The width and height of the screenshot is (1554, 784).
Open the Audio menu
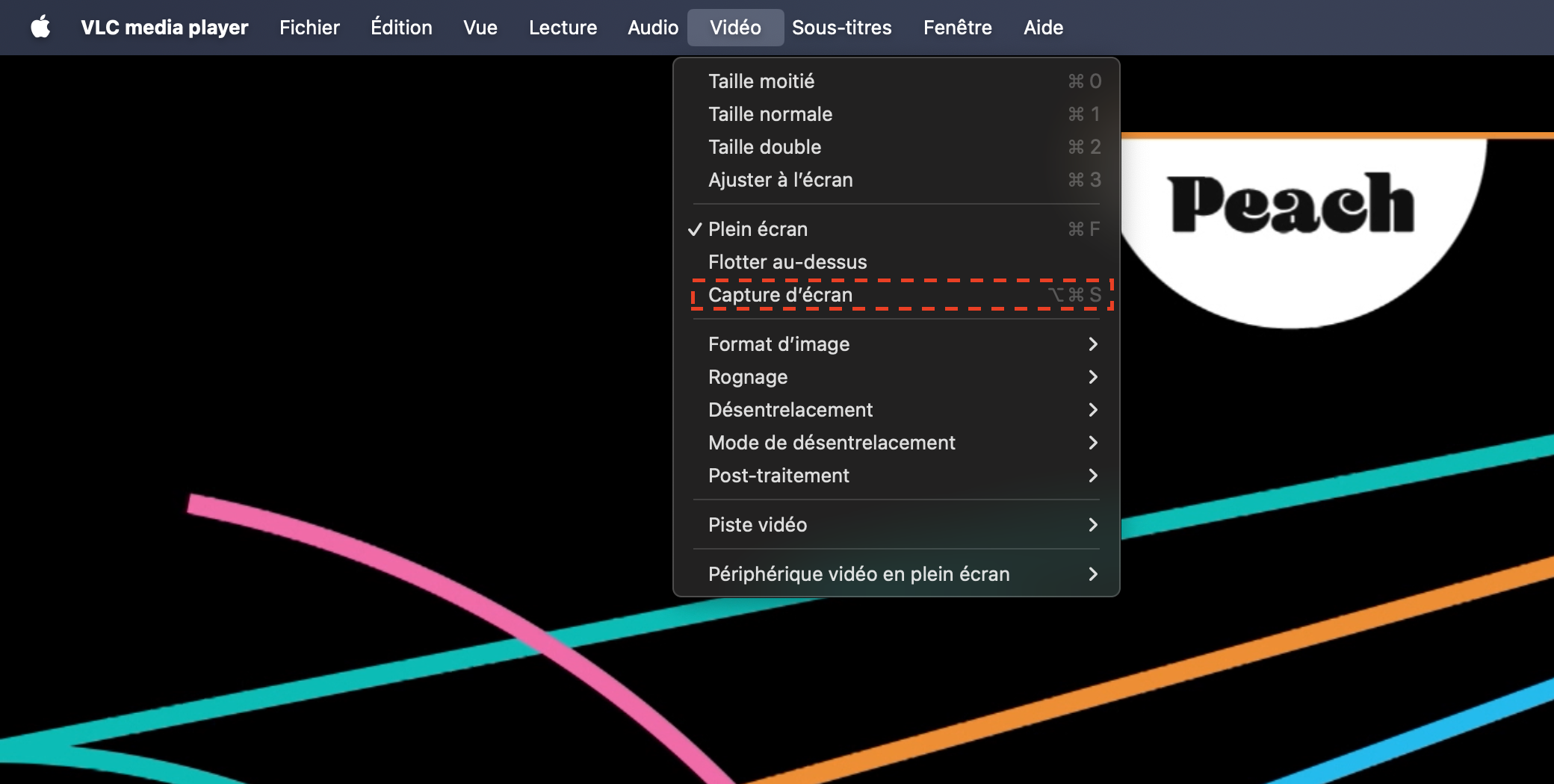[652, 28]
